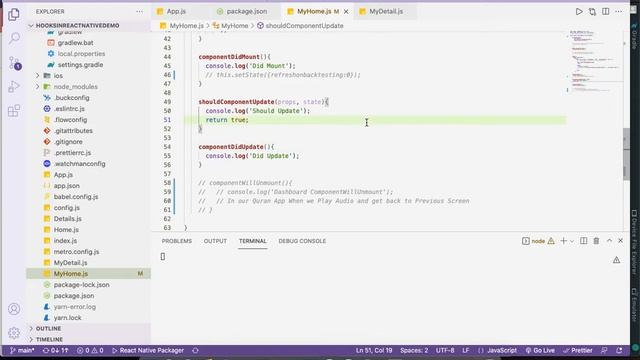Open gradlew.bat in explorer
Viewport: 640px width, 360px height.
point(76,42)
